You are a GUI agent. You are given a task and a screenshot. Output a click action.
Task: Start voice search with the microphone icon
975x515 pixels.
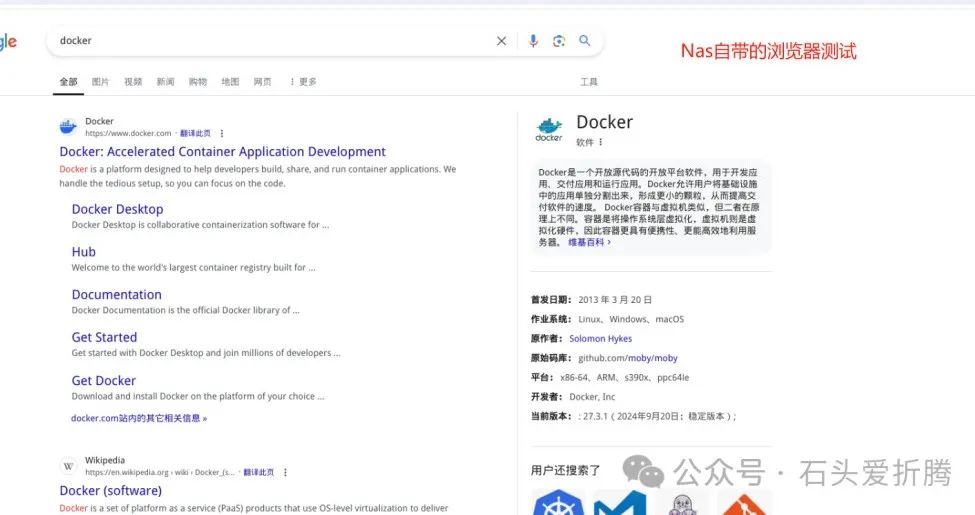pyautogui.click(x=533, y=41)
